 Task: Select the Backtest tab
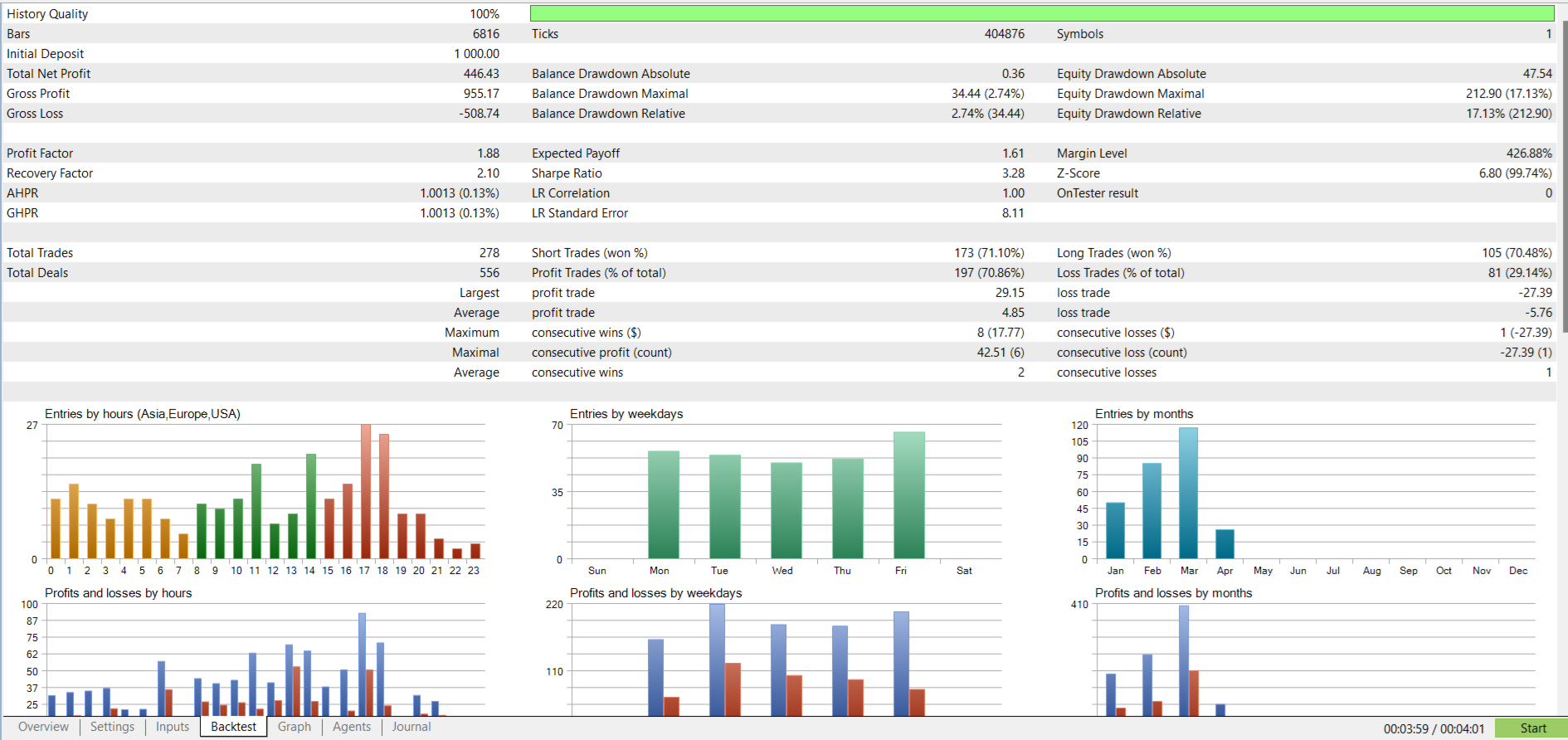[x=234, y=727]
